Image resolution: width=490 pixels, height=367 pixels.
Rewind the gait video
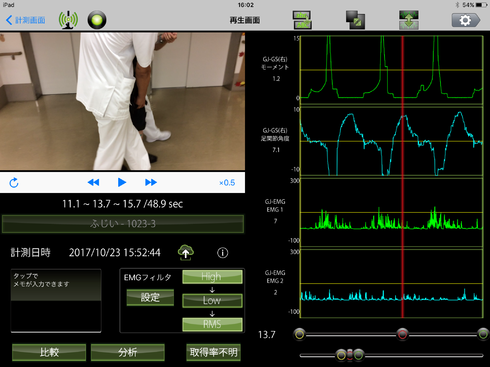click(93, 182)
